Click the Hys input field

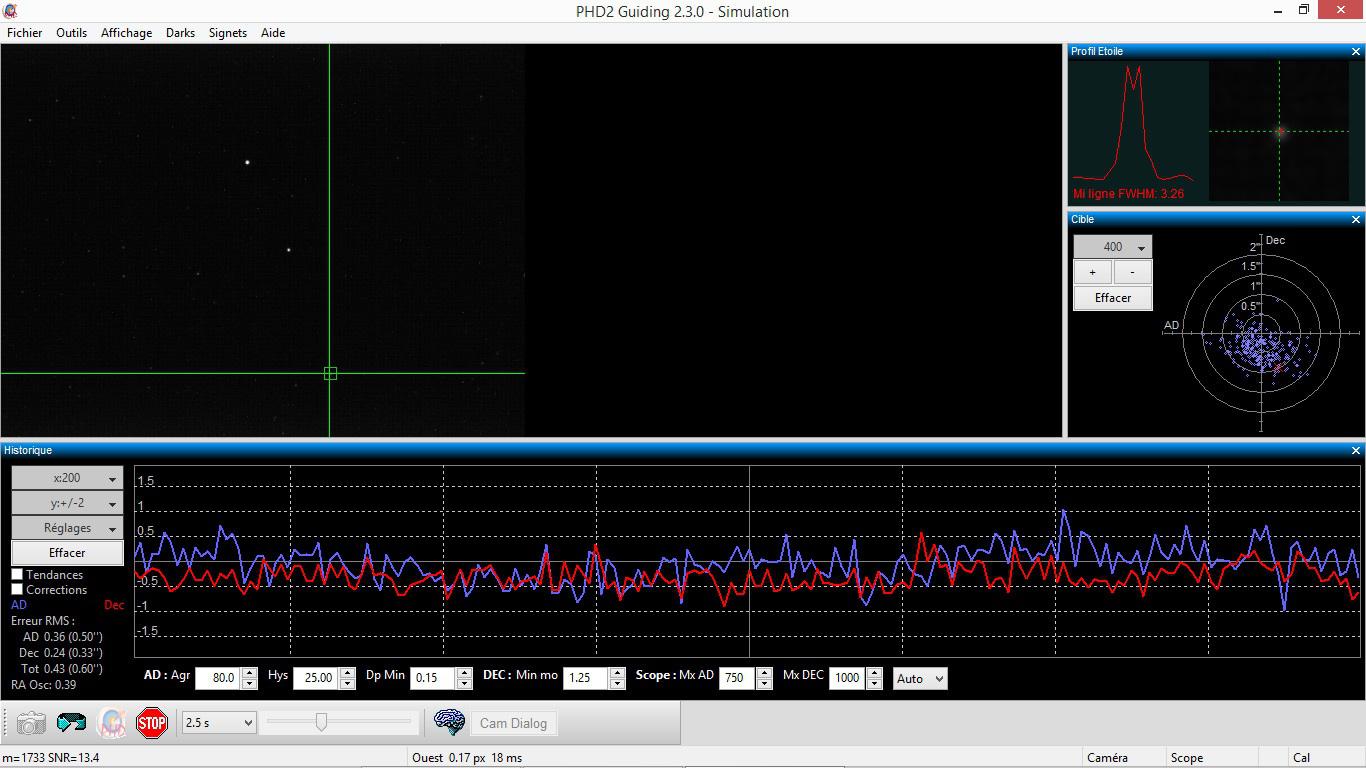click(x=316, y=678)
